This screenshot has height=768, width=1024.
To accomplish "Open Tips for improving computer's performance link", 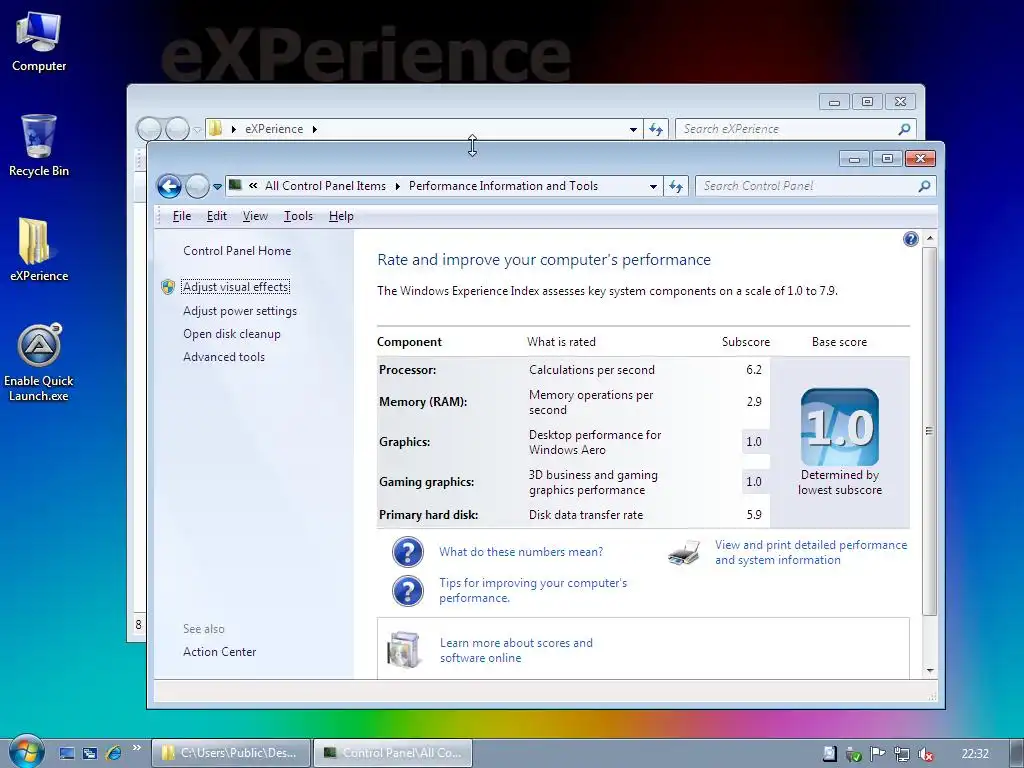I will pyautogui.click(x=533, y=590).
